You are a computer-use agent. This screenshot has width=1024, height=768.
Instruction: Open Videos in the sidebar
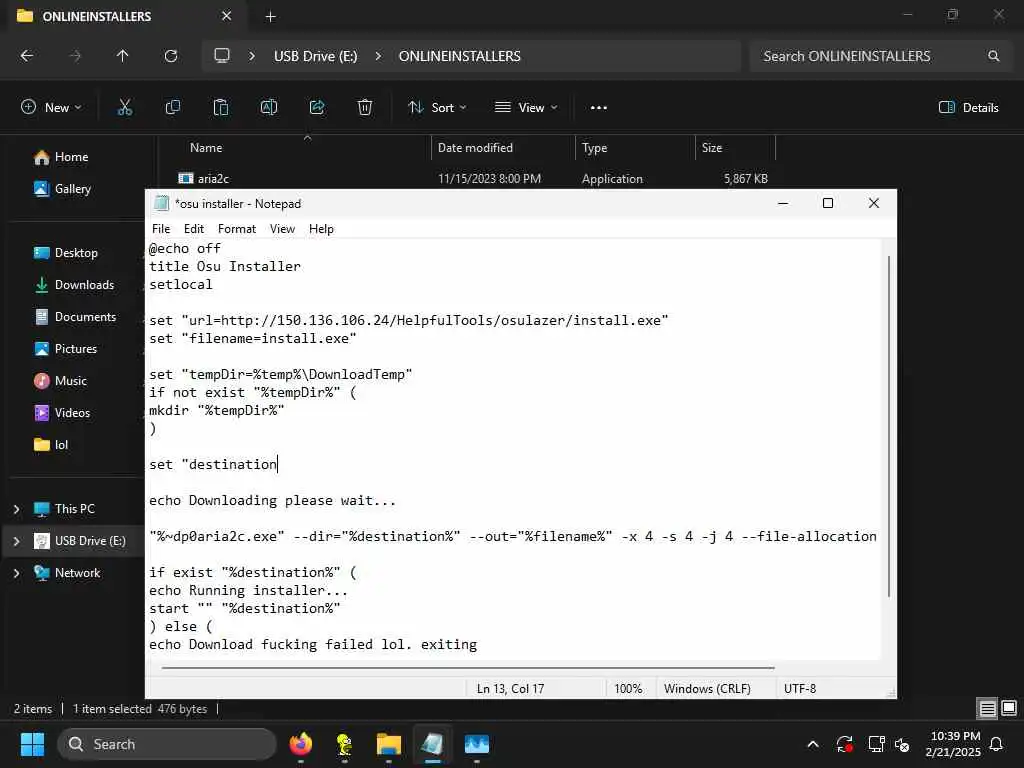pyautogui.click(x=72, y=413)
